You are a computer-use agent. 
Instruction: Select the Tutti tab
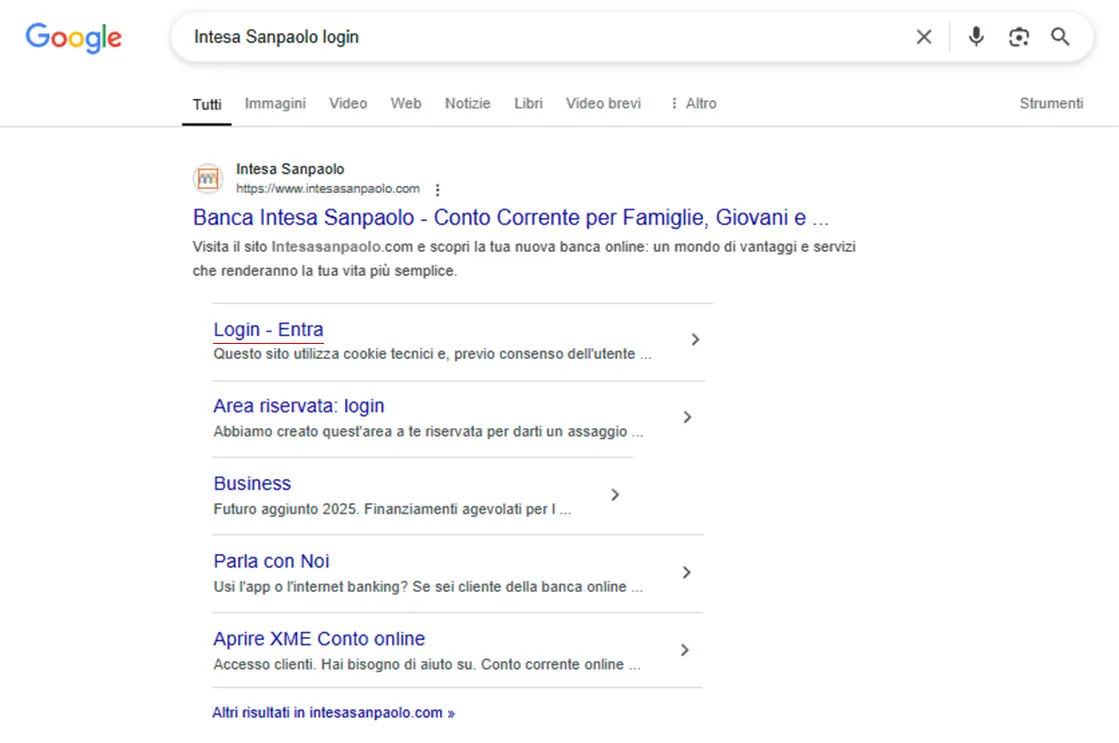point(207,104)
